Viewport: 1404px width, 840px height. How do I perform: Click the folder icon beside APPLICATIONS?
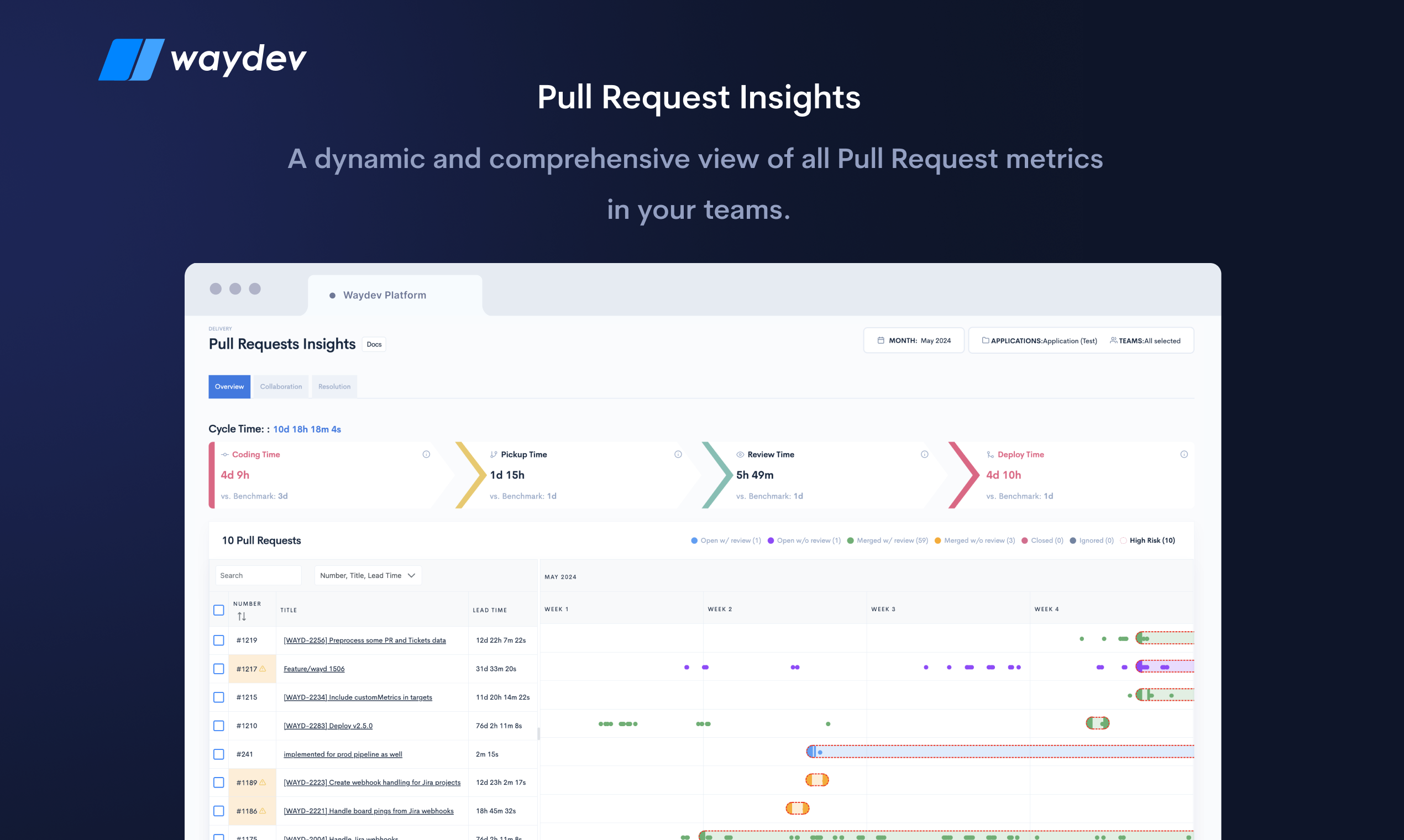coord(986,340)
